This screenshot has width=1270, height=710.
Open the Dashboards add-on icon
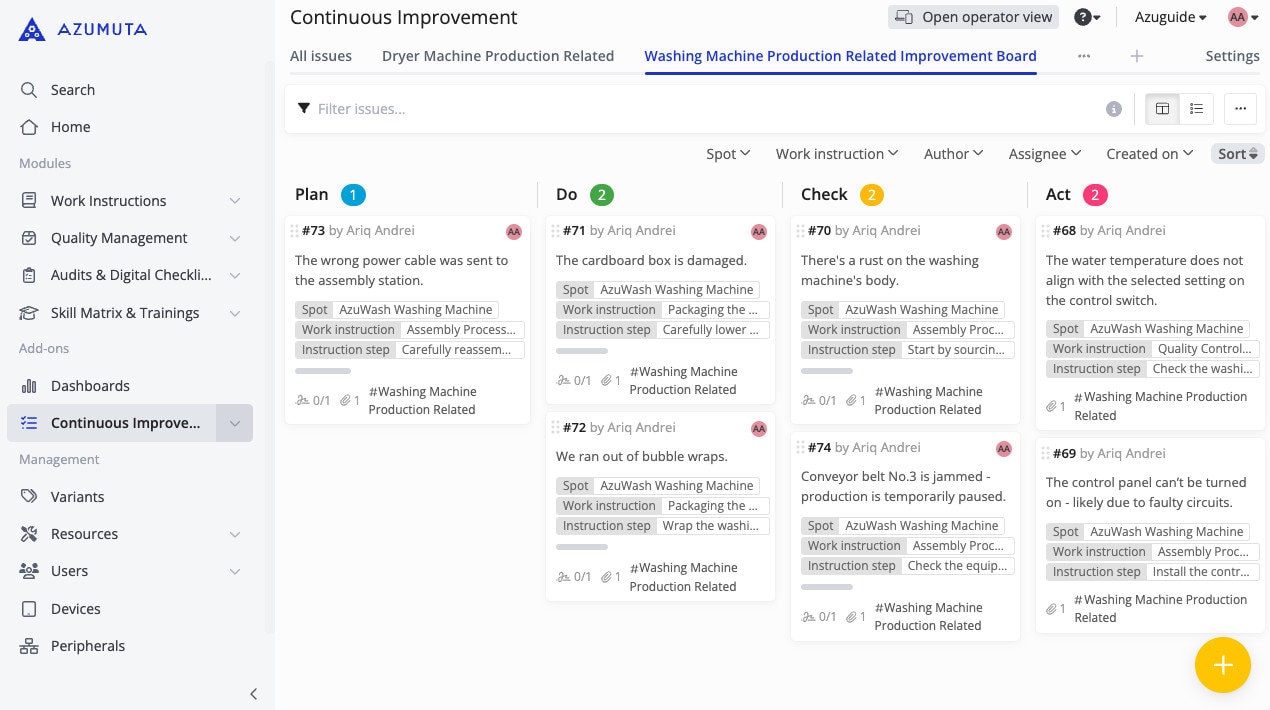point(29,386)
